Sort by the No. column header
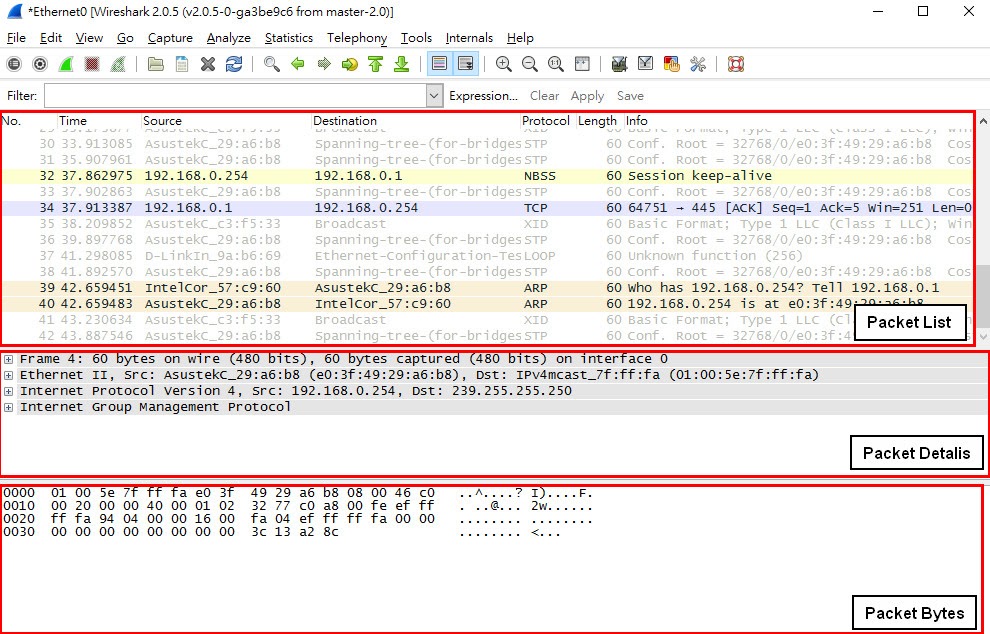Screen dimensions: 990x634 coord(29,121)
